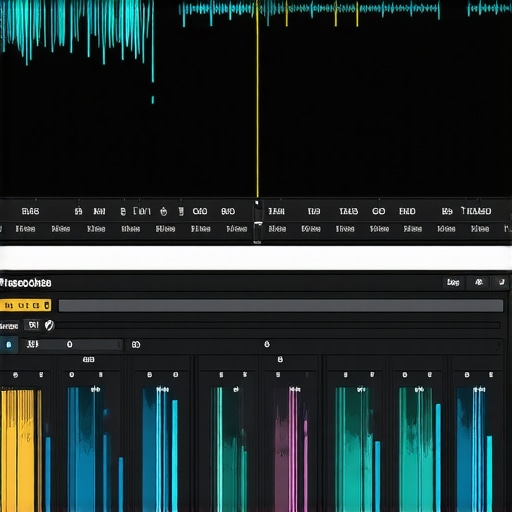Viewport: 512px width, 512px height.
Task: Click the rightmost corner button of the lower panel
Action: tap(502, 282)
